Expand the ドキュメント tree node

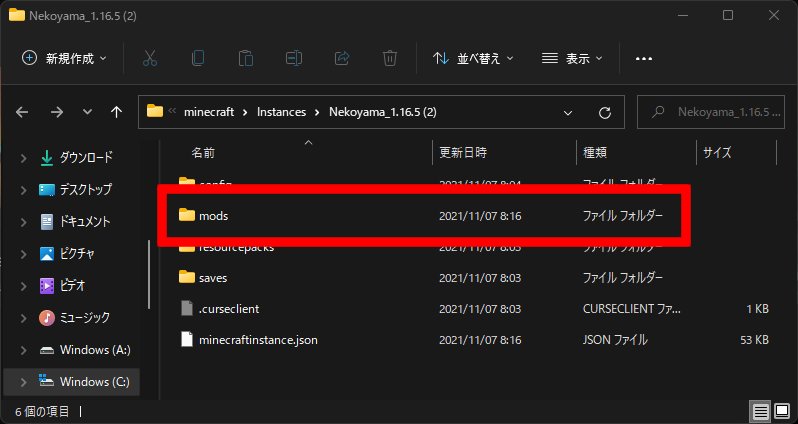[x=23, y=222]
